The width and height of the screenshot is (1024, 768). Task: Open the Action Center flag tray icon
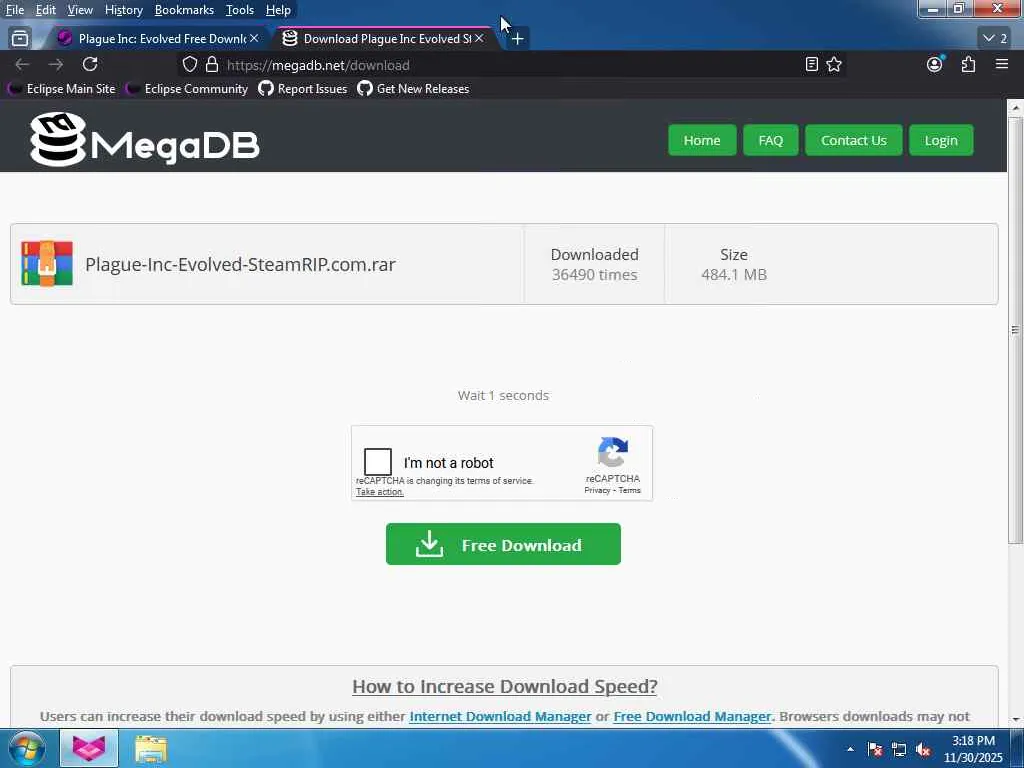coord(875,750)
